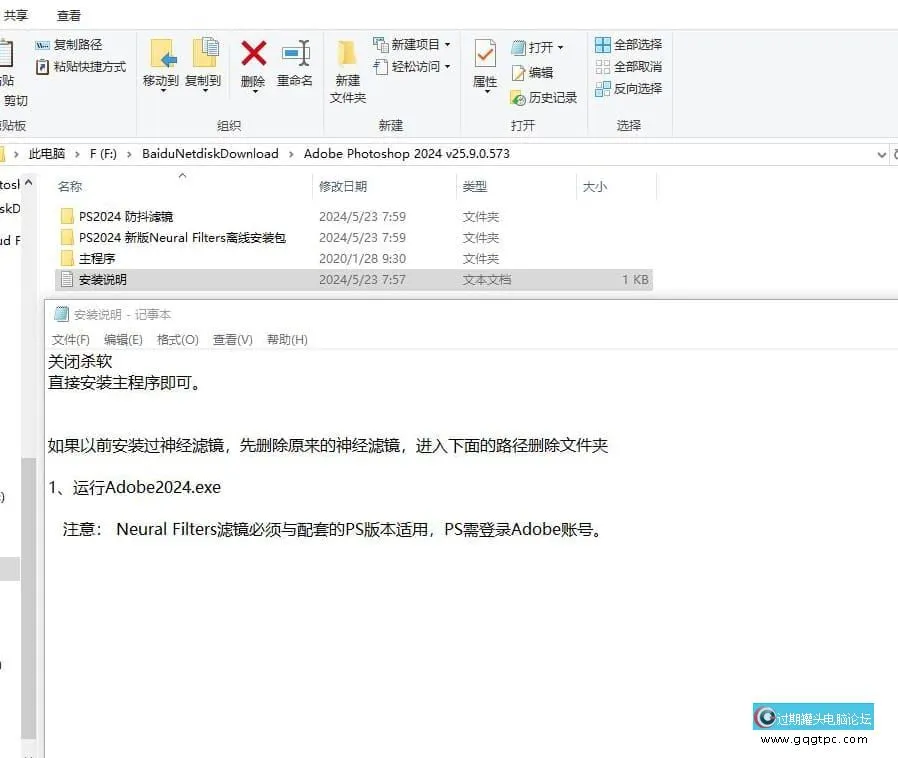Click the 粘贴快捷方式 (Paste shortcut) icon
898x758 pixels.
tap(43, 67)
